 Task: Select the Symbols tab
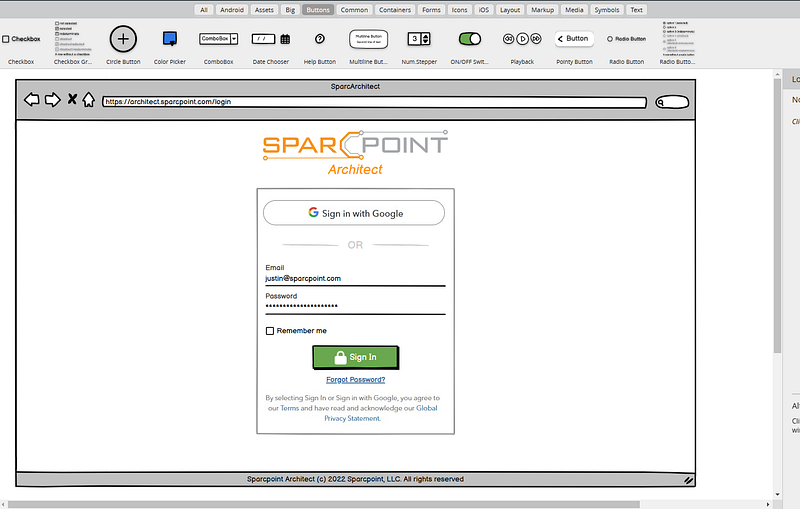[607, 10]
